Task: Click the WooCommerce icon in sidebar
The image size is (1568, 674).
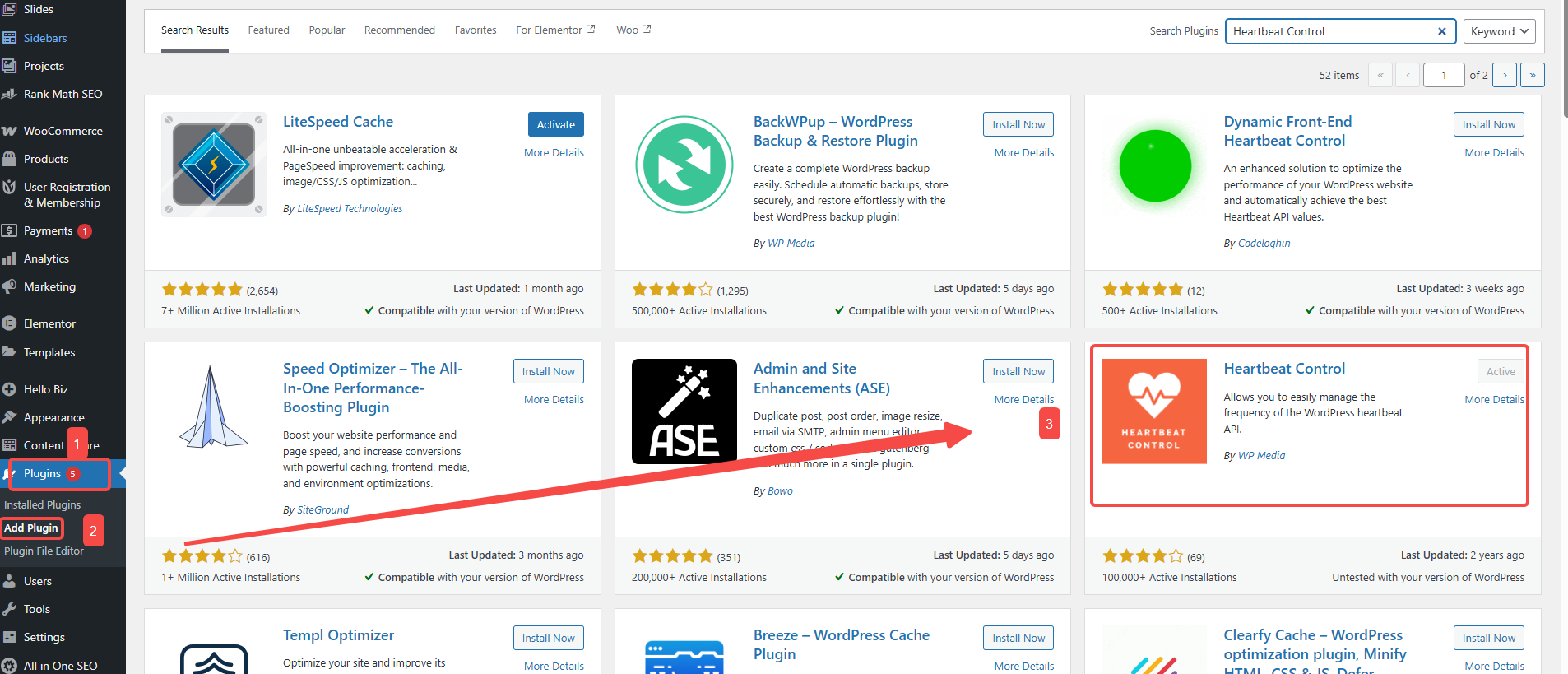Action: pos(10,131)
